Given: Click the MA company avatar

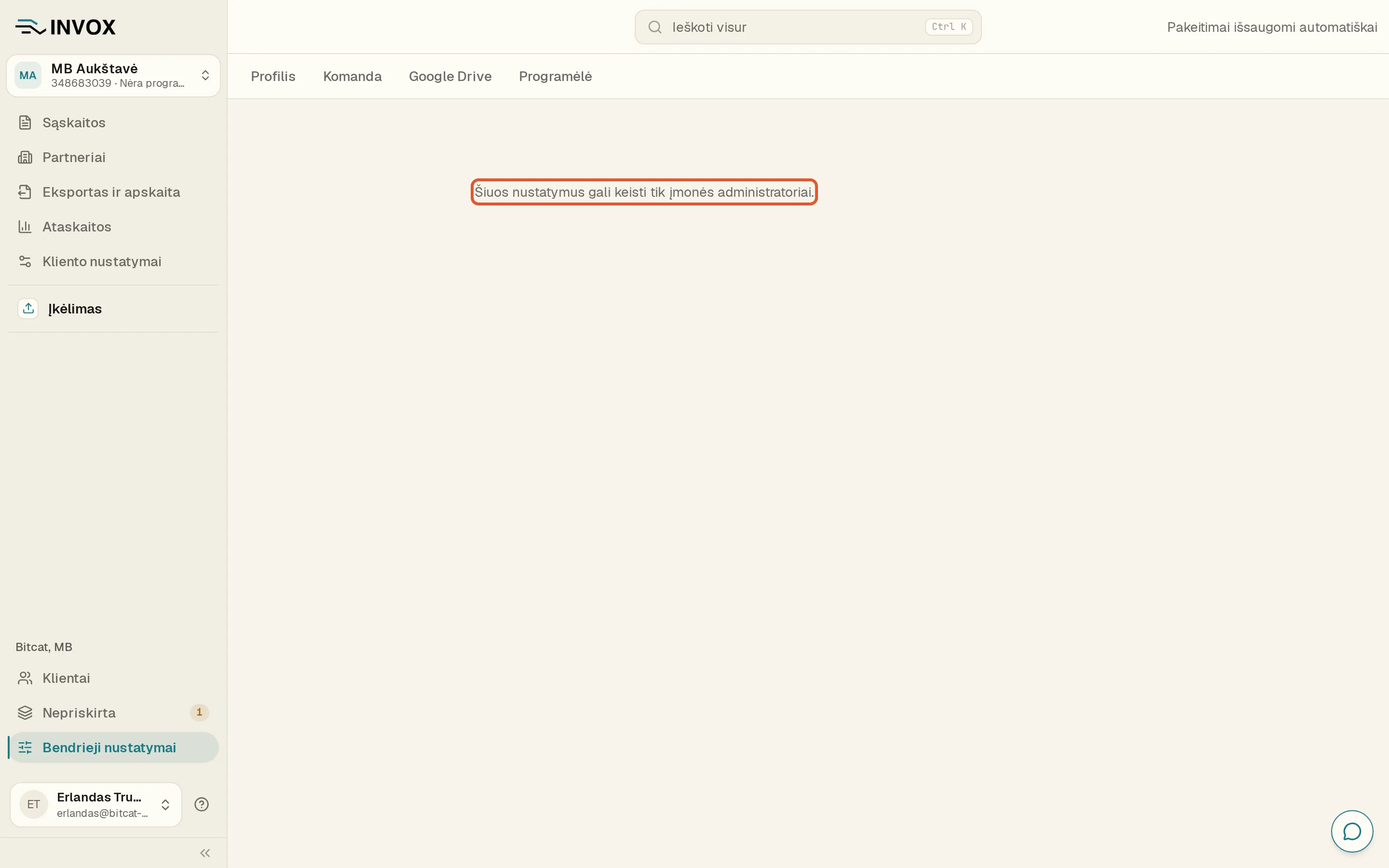Looking at the screenshot, I should [27, 75].
